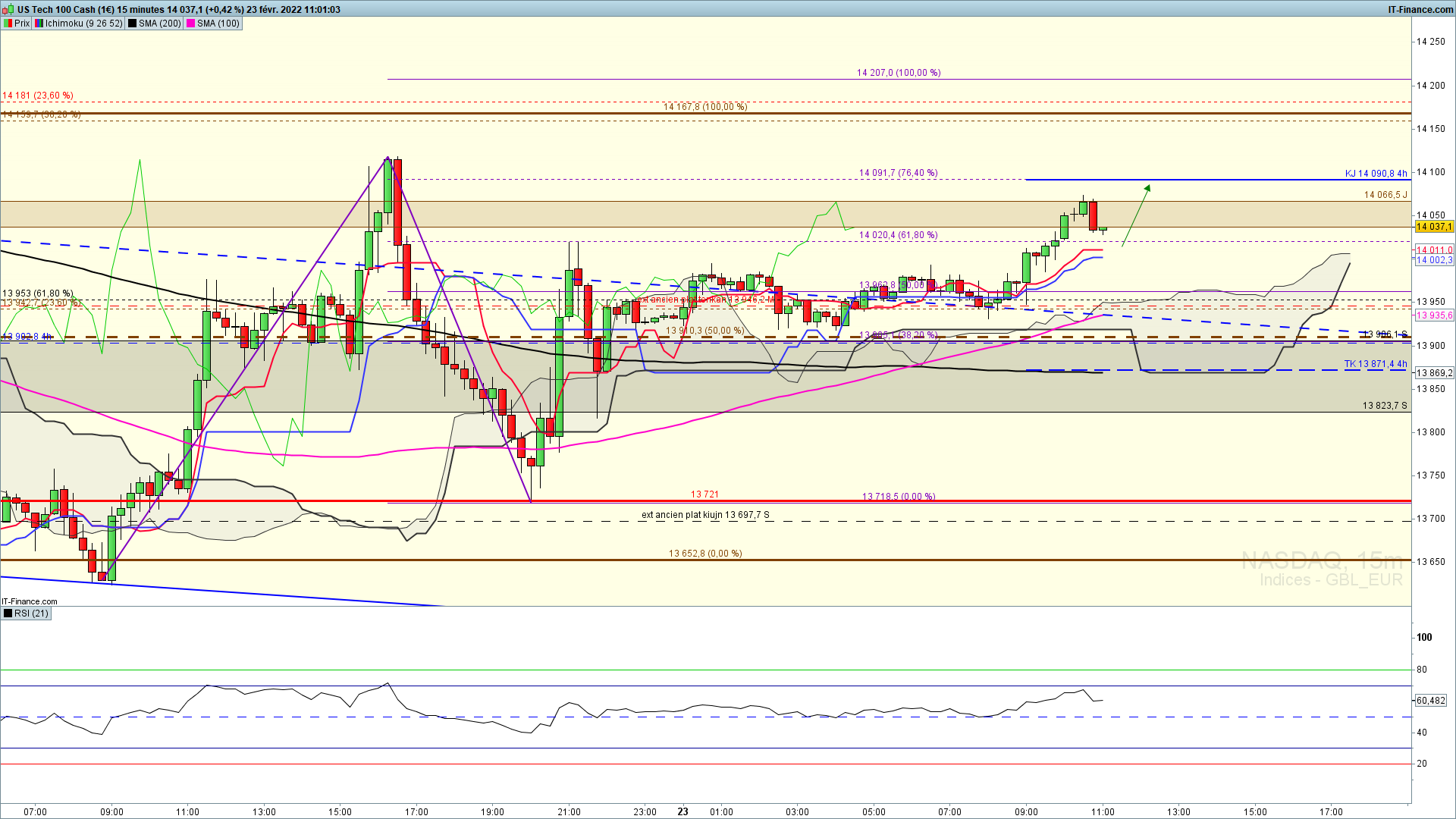Click the black SMA (200) swatch
This screenshot has width=1456, height=819.
pos(133,24)
